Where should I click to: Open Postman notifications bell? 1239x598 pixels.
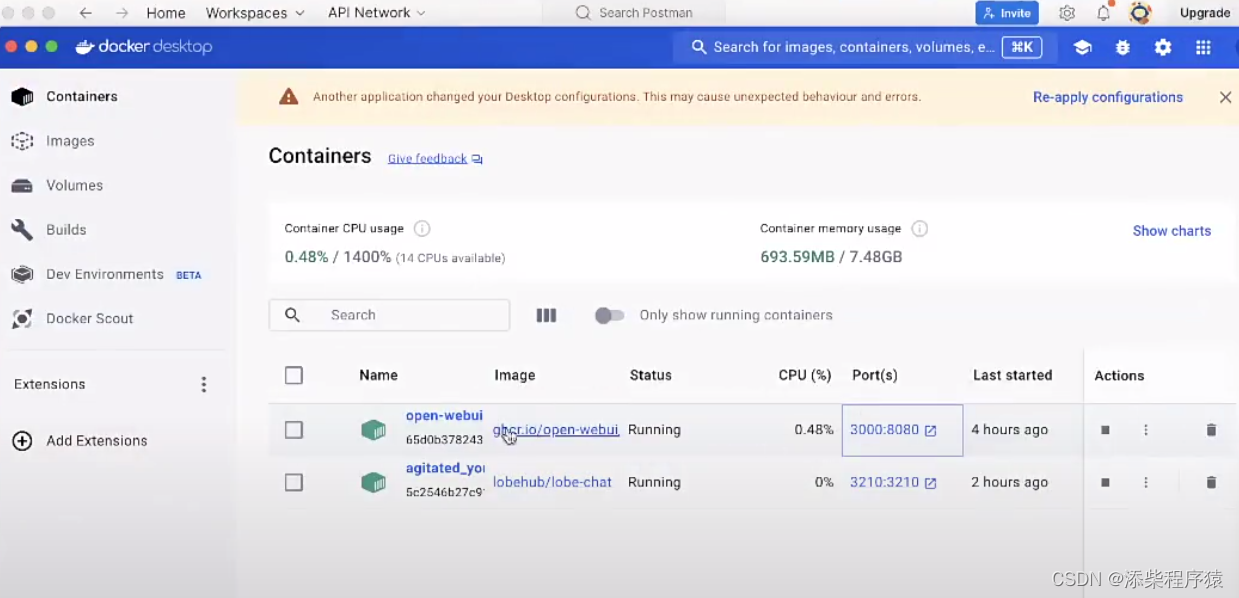point(1104,13)
